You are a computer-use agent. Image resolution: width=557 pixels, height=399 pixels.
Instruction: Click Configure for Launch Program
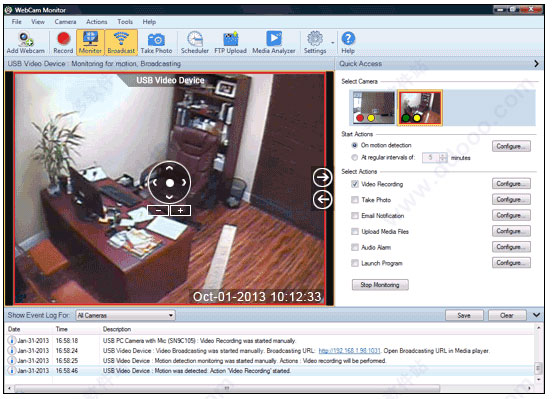pyautogui.click(x=511, y=263)
